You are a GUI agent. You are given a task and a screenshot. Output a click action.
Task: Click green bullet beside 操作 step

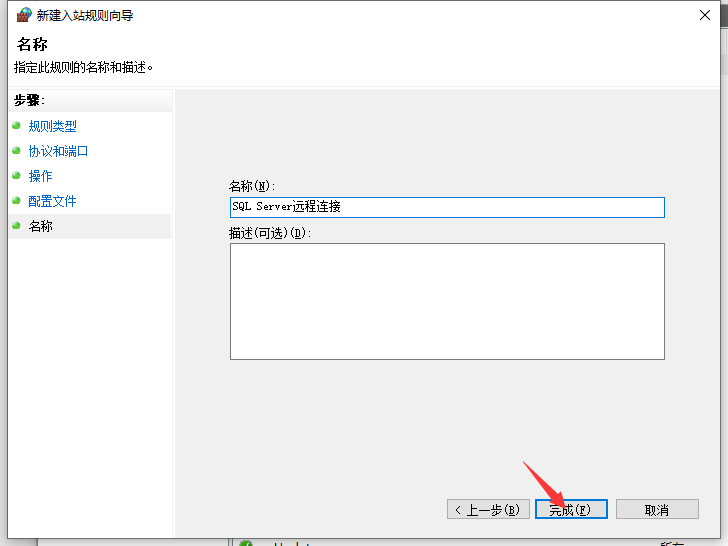coord(16,176)
